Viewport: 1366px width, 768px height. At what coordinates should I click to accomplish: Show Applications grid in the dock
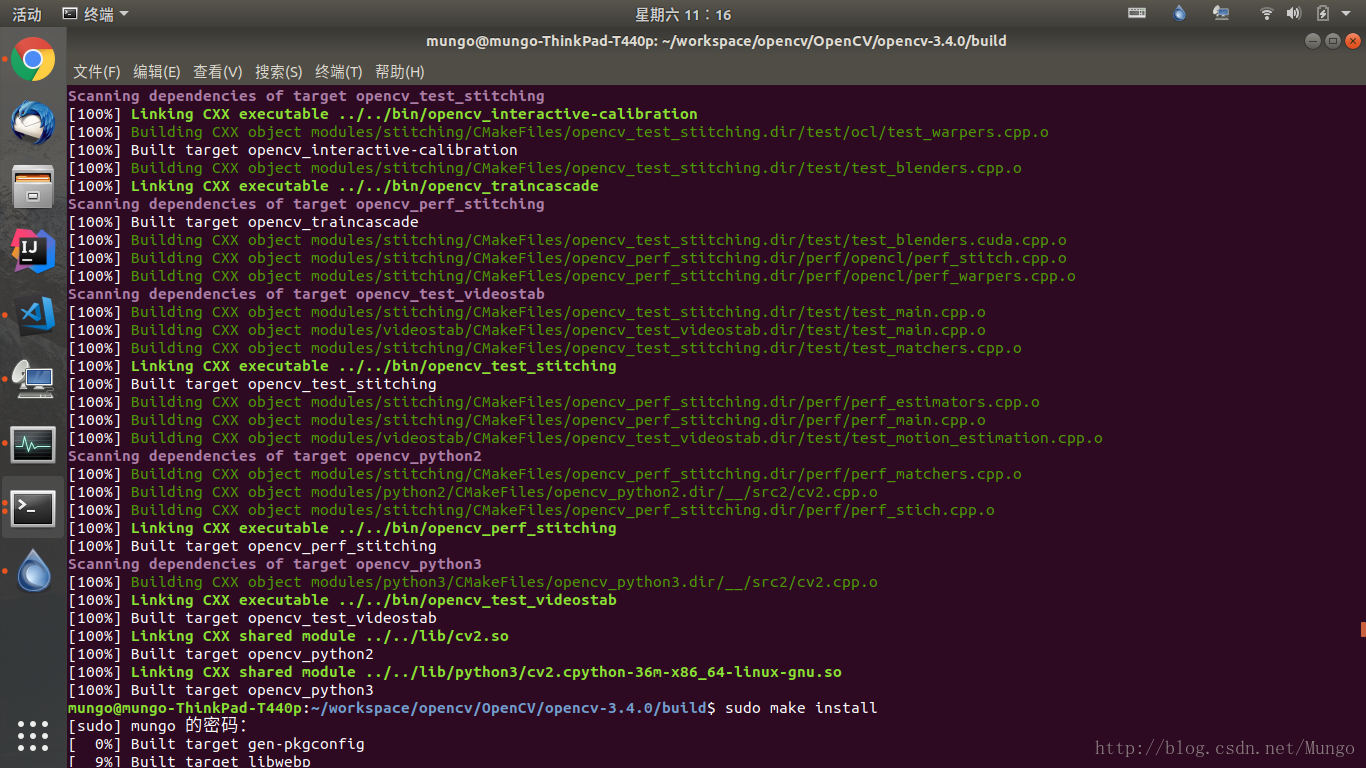tap(33, 735)
